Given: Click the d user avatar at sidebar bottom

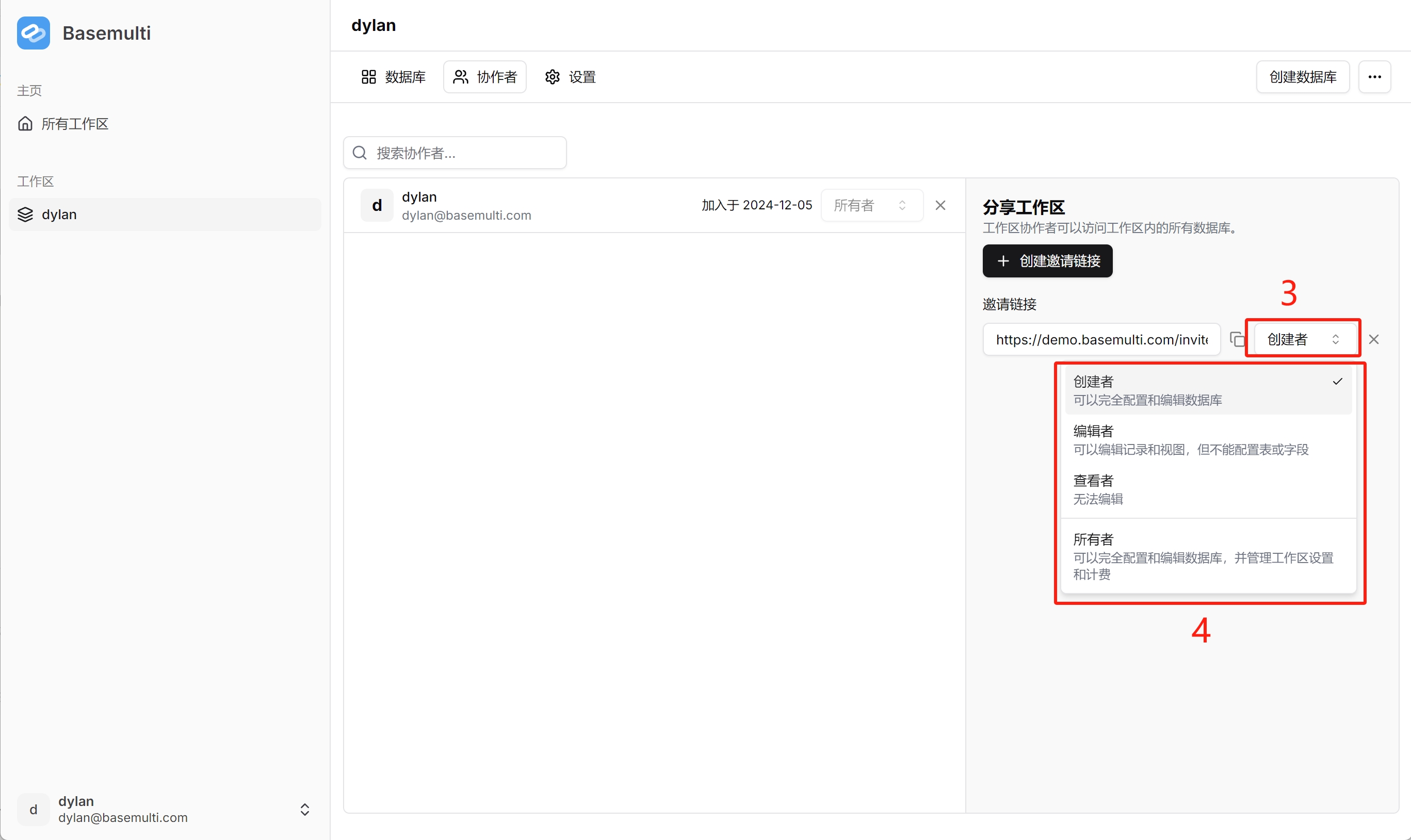Looking at the screenshot, I should point(34,810).
